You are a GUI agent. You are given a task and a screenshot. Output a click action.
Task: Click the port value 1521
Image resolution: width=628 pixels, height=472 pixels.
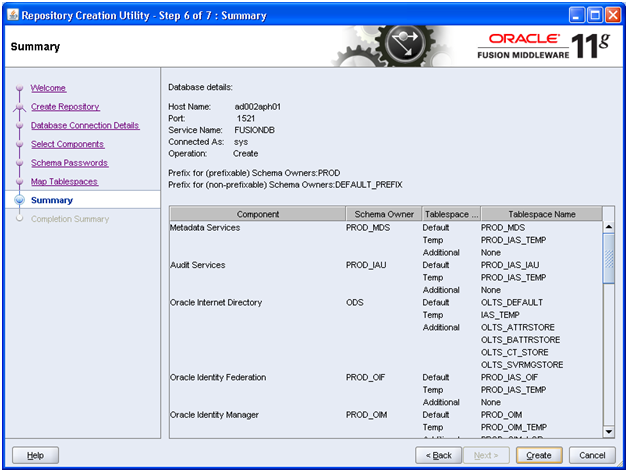click(x=246, y=118)
